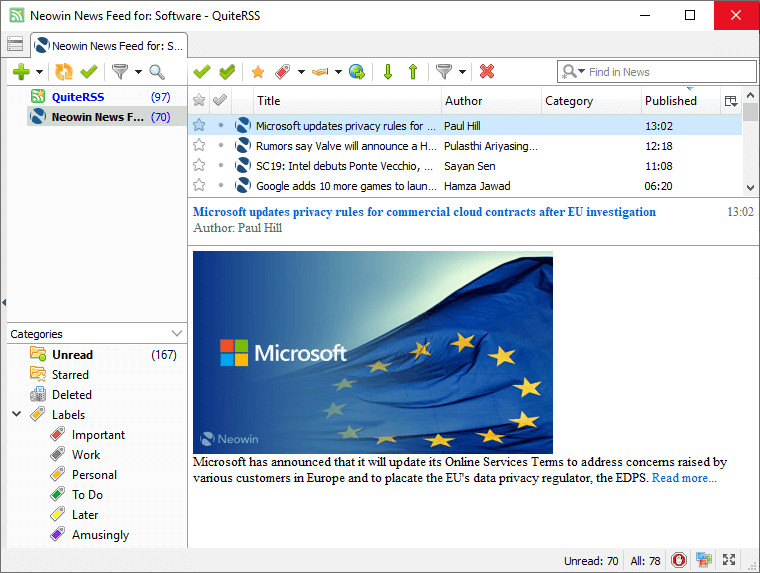
Task: Open the blue Microsoft article headline link
Action: pyautogui.click(x=424, y=212)
